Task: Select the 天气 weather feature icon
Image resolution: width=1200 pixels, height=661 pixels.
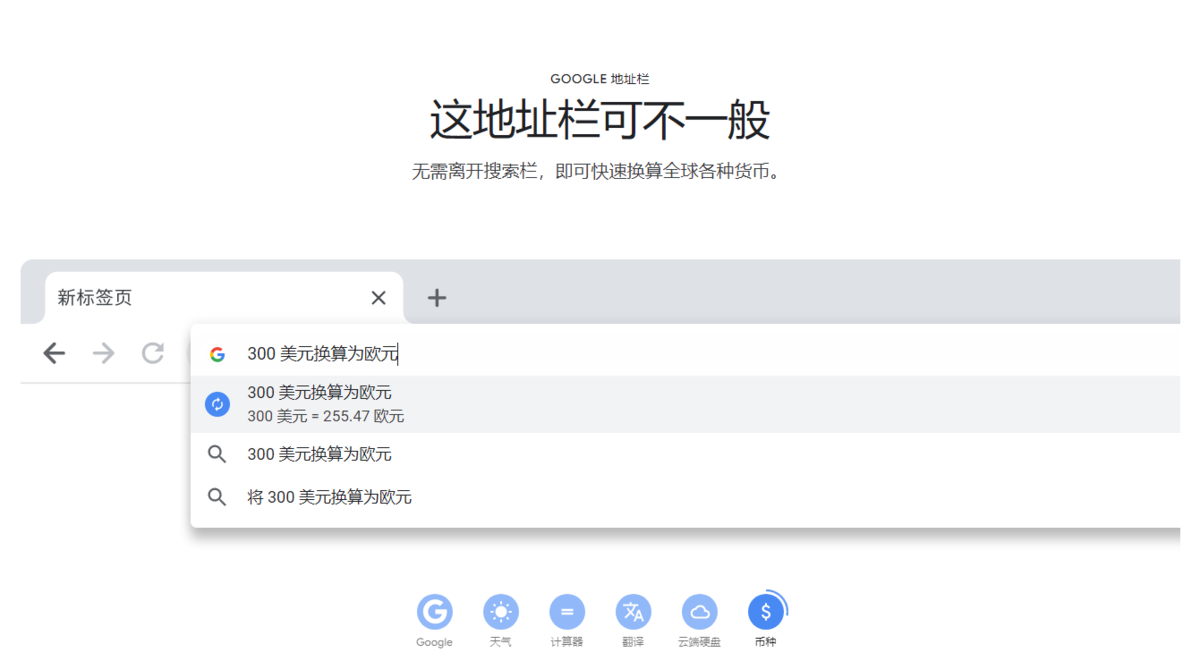Action: [x=501, y=613]
